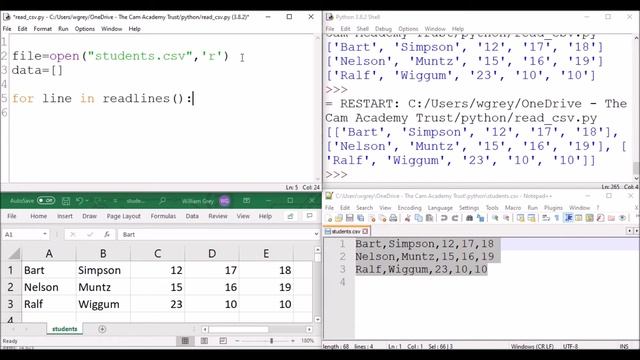Click 100% zoom level in Excel
The width and height of the screenshot is (640, 360).
[x=307, y=340]
